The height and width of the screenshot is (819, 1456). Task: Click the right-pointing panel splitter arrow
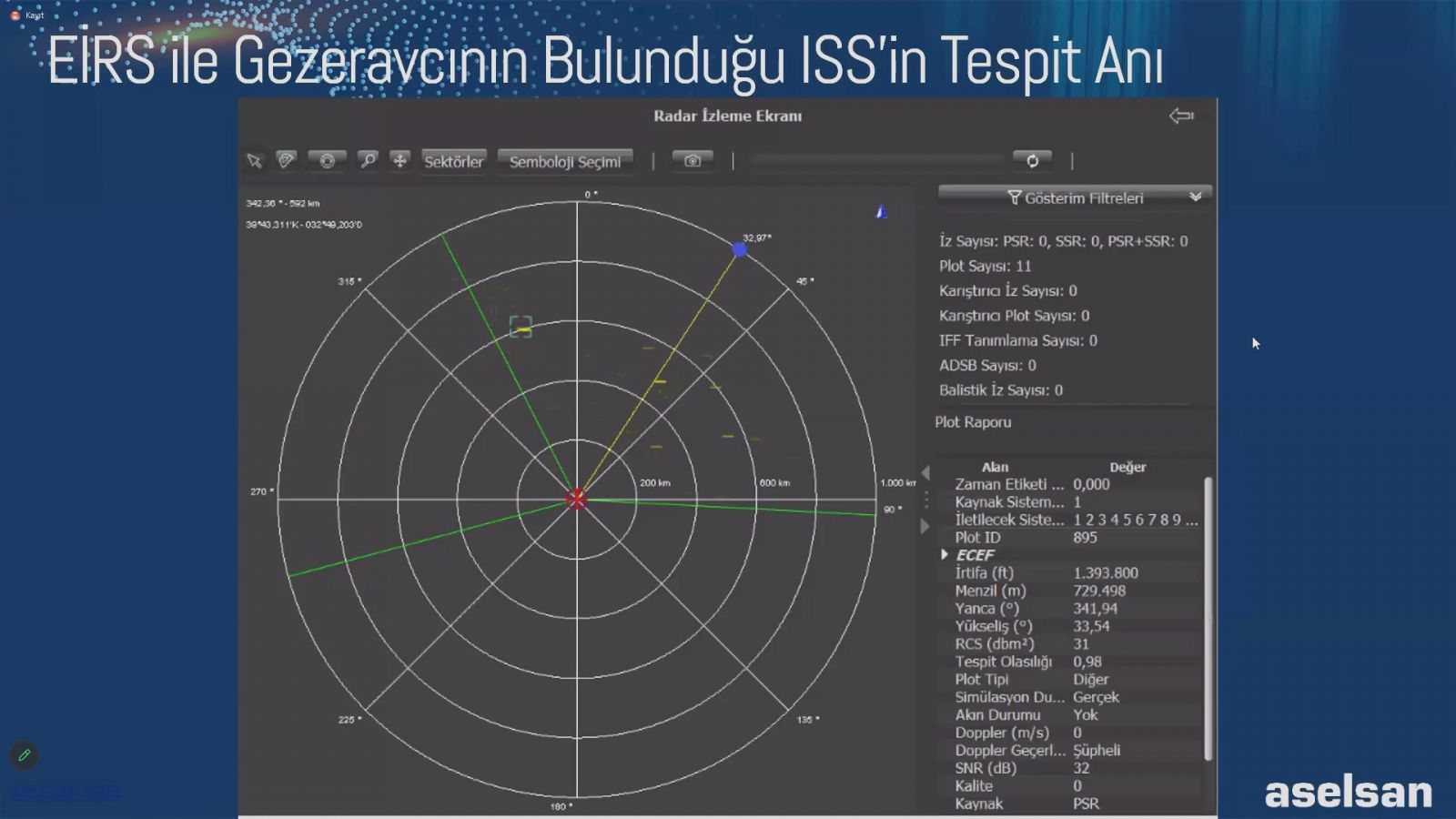(x=925, y=526)
